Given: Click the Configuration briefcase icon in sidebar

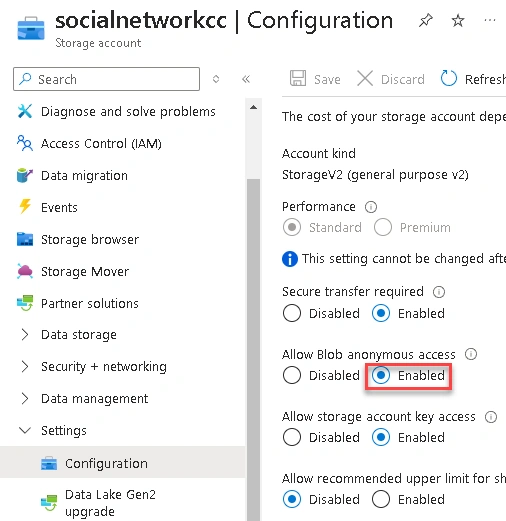Looking at the screenshot, I should pyautogui.click(x=49, y=463).
